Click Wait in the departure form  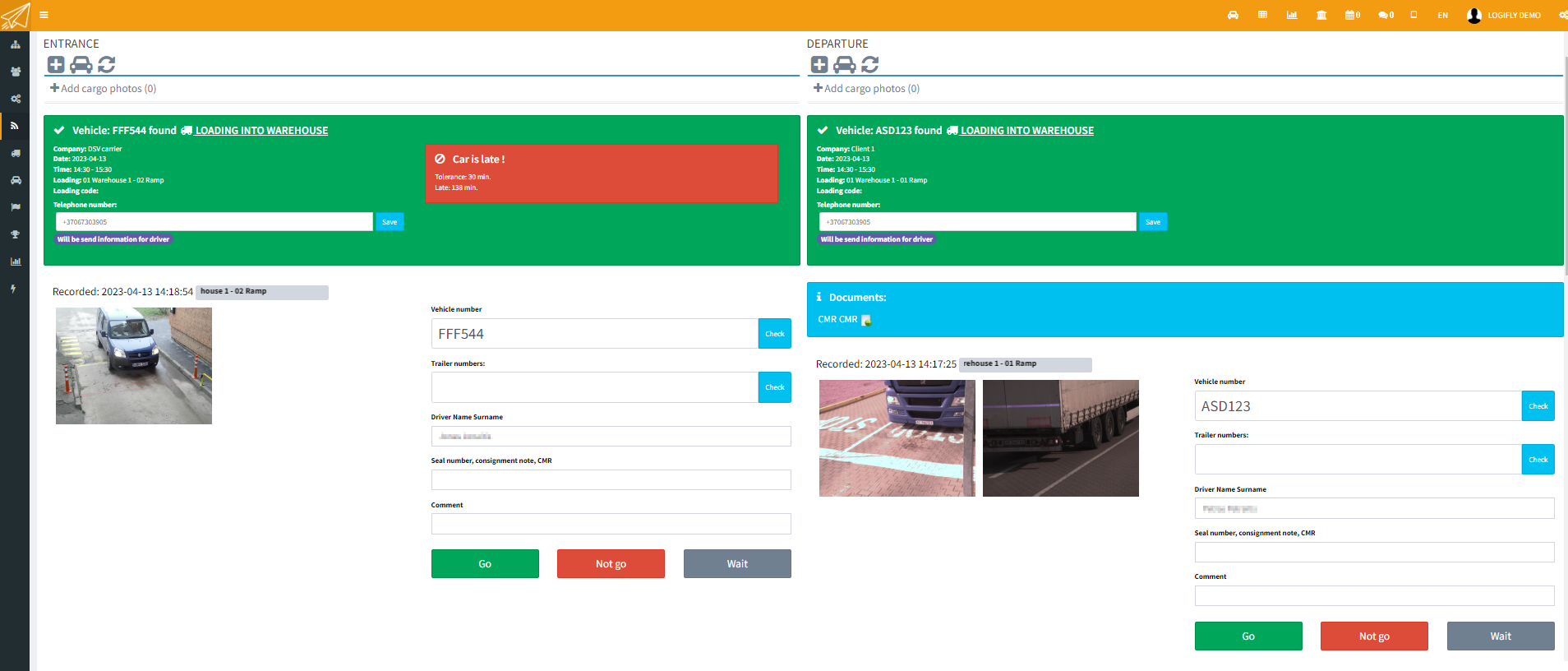tap(1501, 636)
